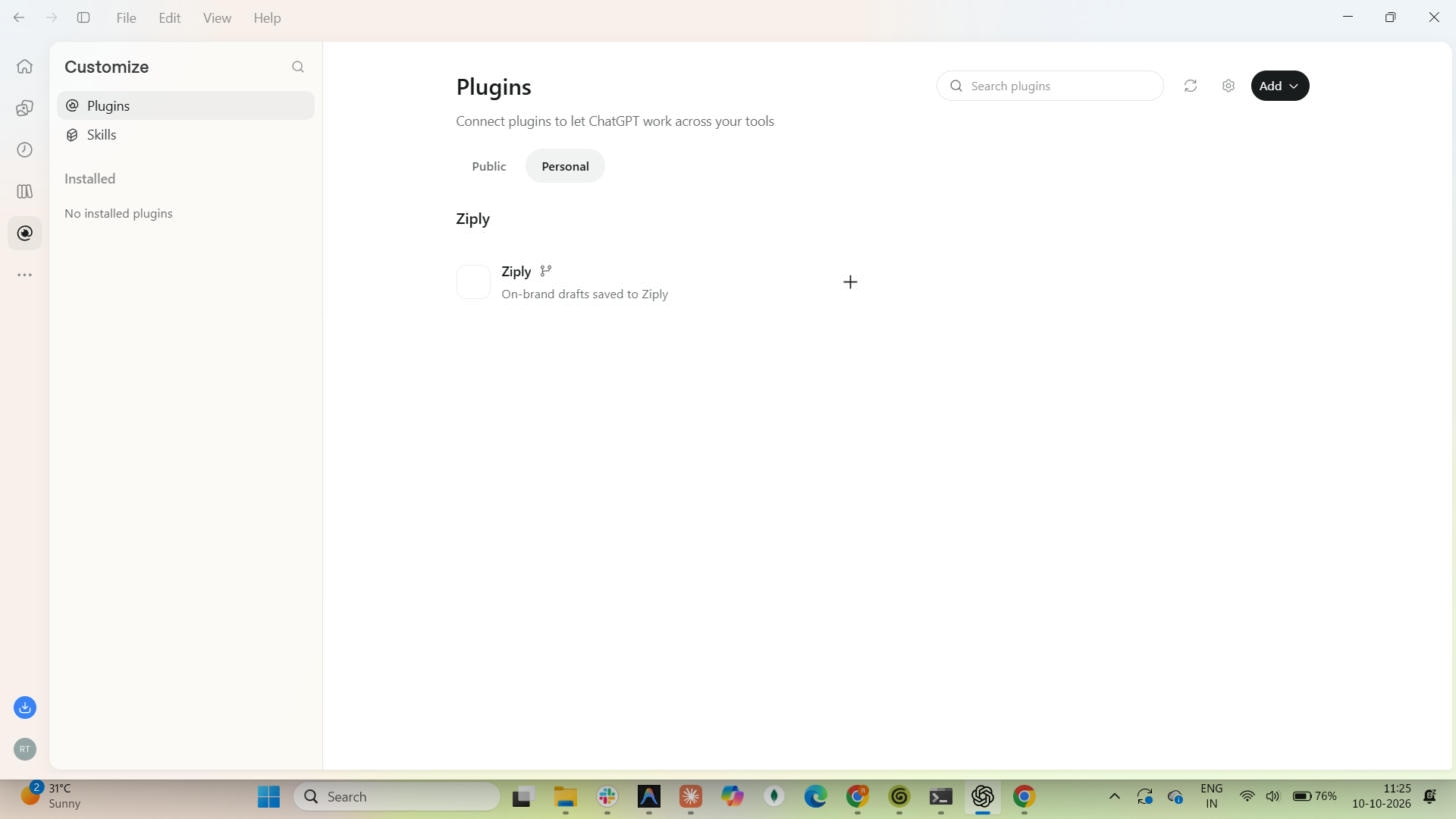Open plugin settings gear
This screenshot has width=1456, height=819.
tap(1228, 86)
